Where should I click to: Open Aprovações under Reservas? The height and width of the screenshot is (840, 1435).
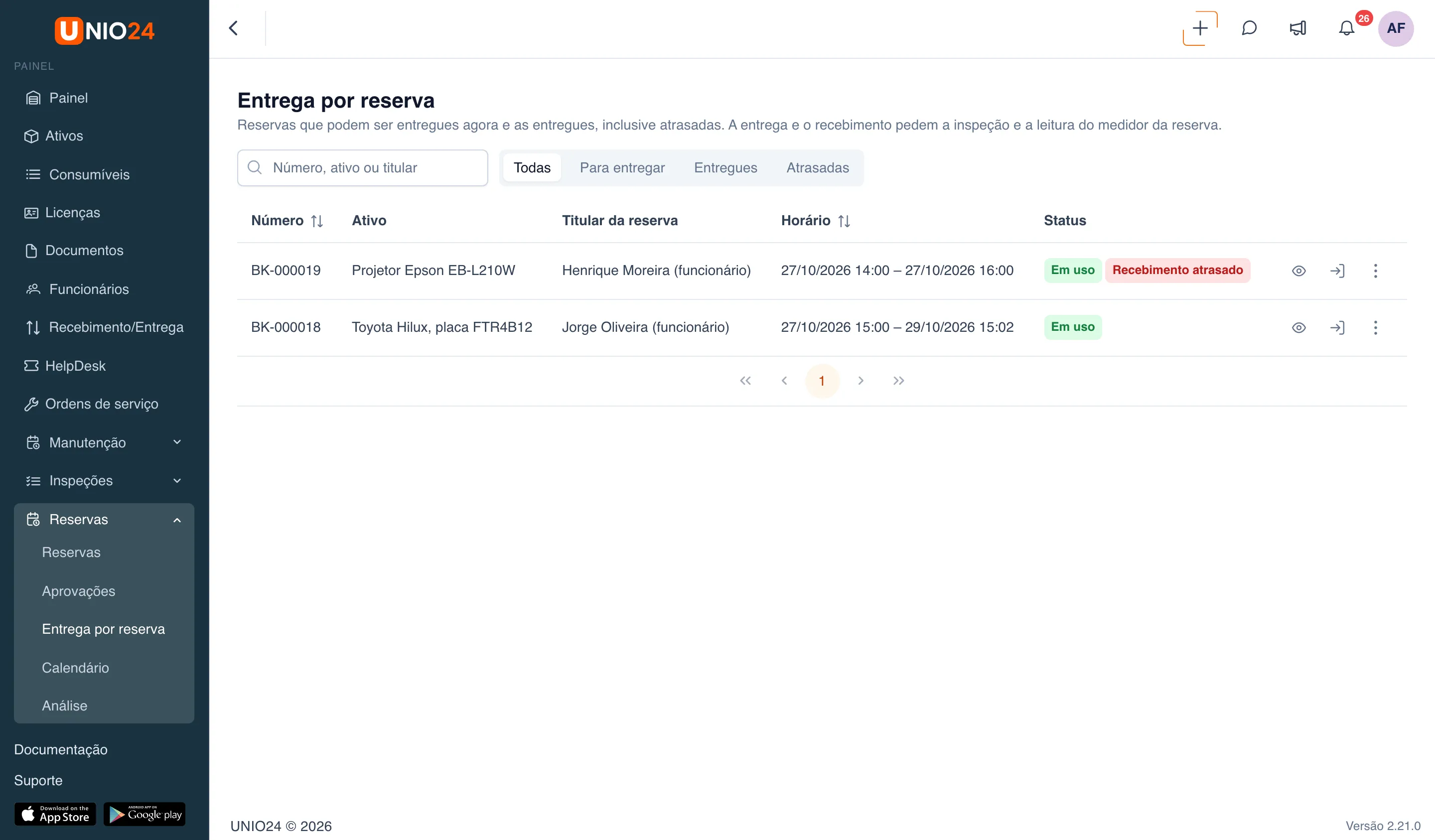point(79,591)
